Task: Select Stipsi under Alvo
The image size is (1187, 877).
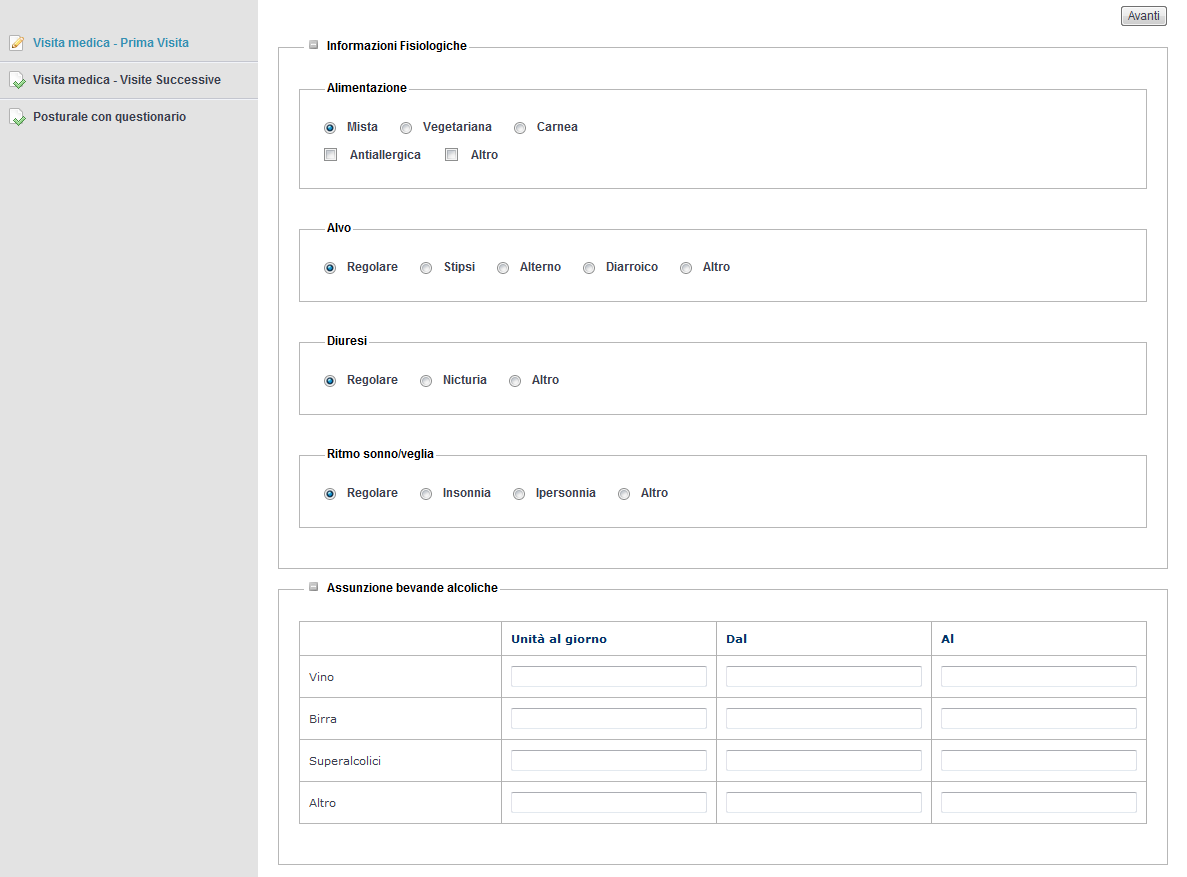Action: [x=426, y=268]
